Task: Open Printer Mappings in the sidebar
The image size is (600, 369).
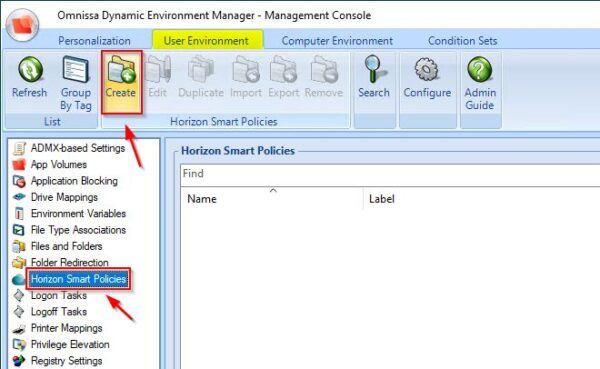Action: tap(67, 328)
